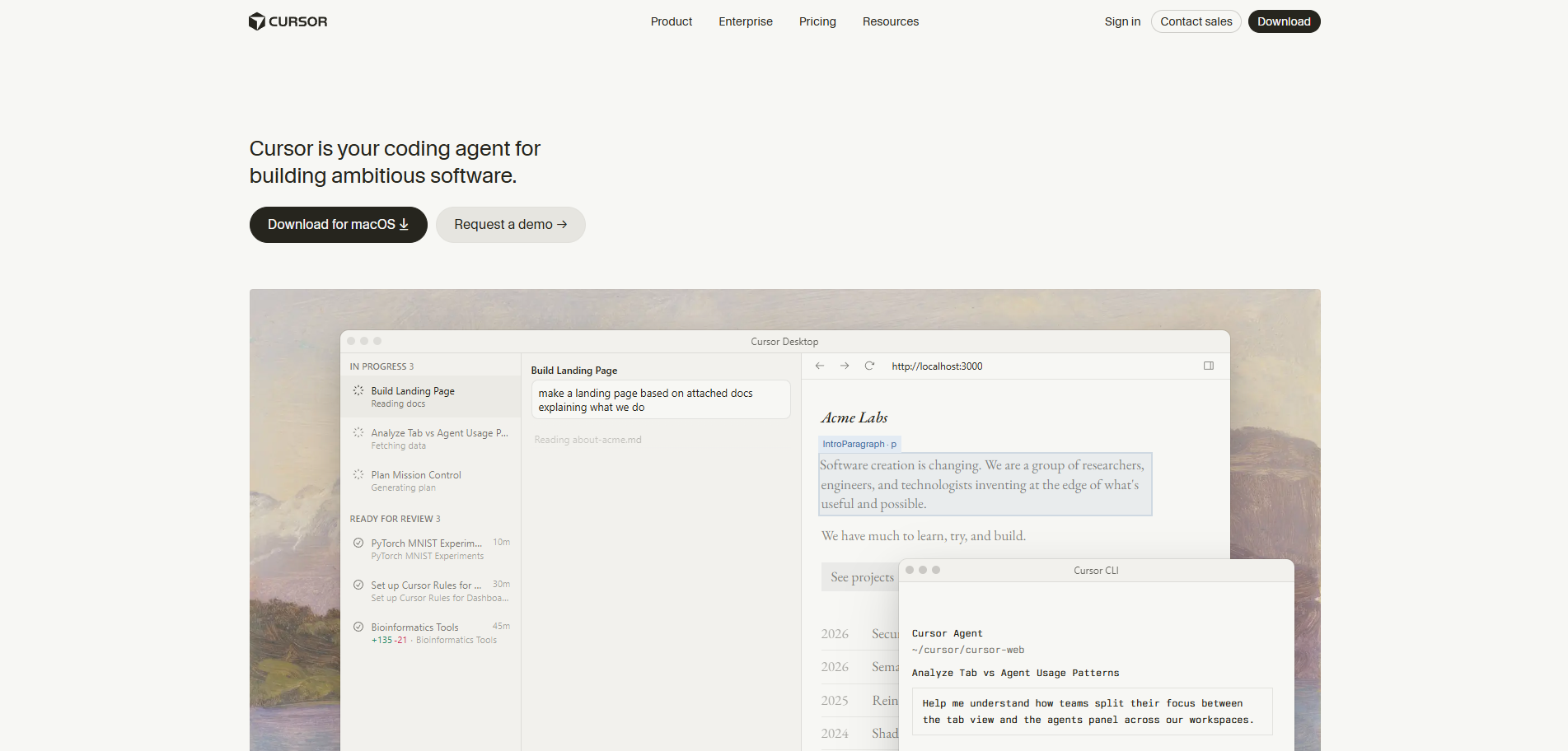Click Analyze Tab vs Agent Usage Patterns in CLI

[x=1015, y=673]
